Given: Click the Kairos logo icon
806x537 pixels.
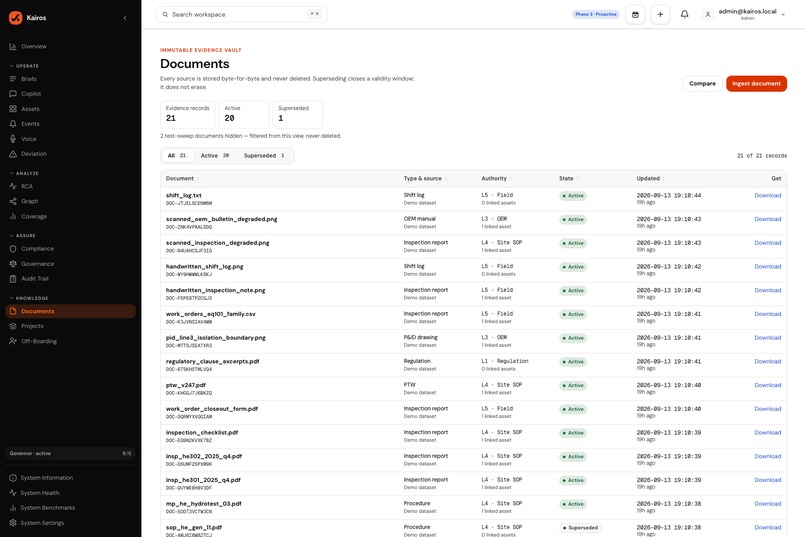Looking at the screenshot, I should [15, 17].
